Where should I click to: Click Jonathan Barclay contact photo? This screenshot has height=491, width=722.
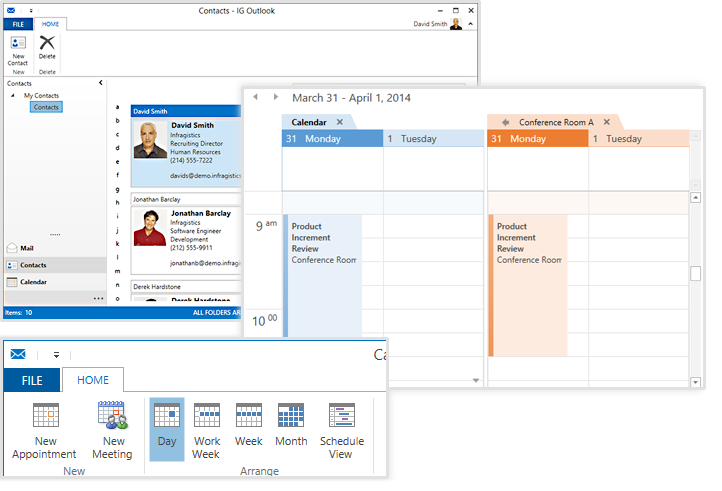pyautogui.click(x=150, y=228)
